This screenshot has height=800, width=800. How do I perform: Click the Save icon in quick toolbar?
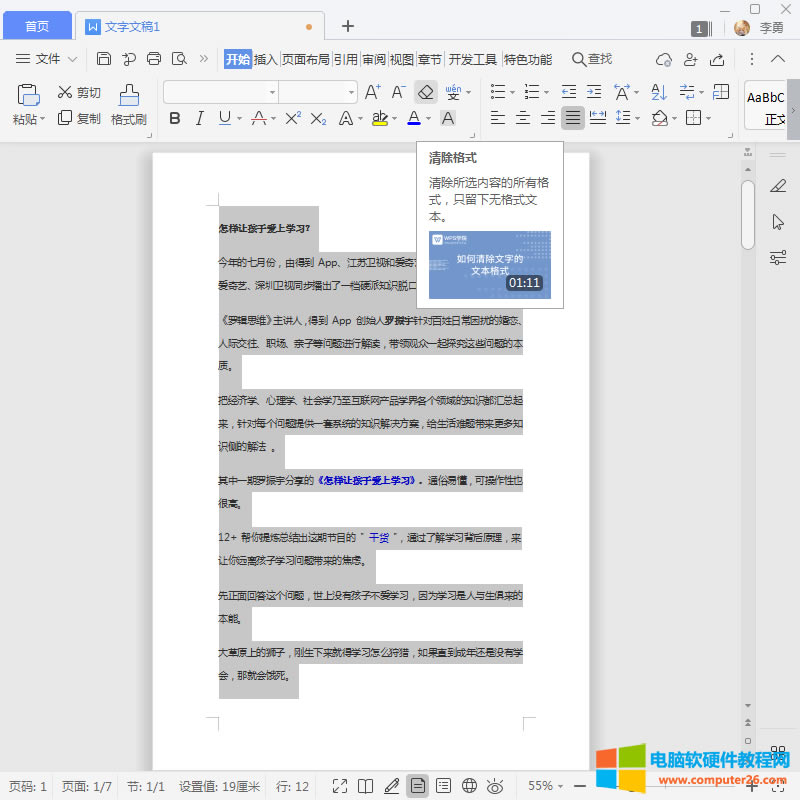click(104, 59)
